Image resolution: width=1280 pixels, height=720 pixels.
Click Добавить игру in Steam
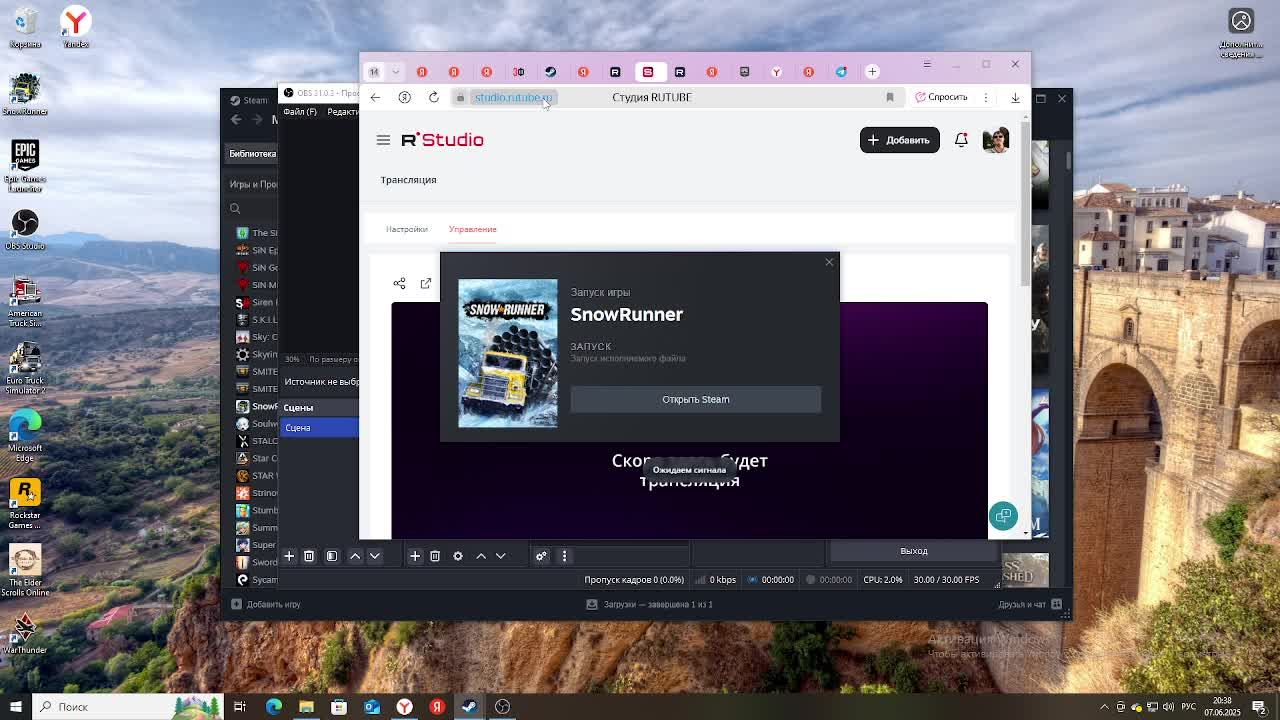coord(266,604)
